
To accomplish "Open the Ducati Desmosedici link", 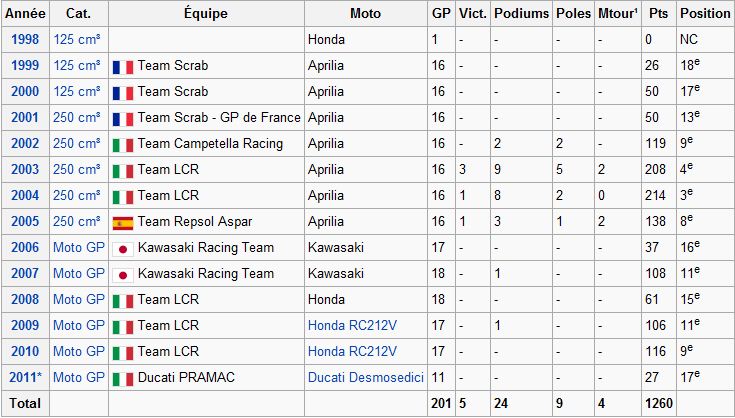I will point(366,377).
